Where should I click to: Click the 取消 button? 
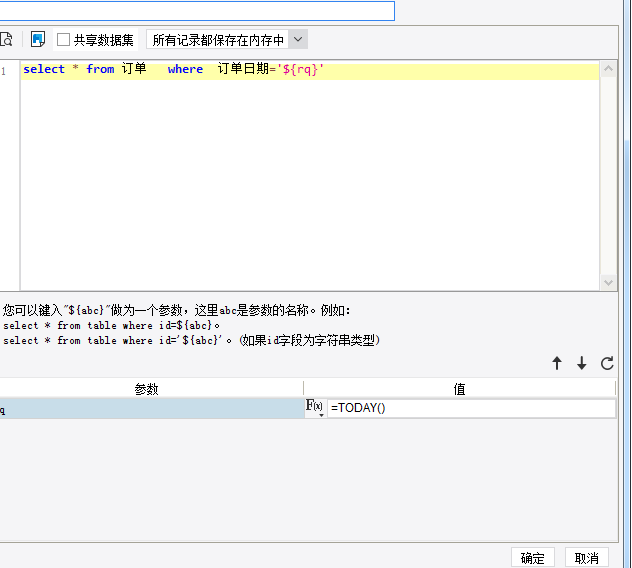586,558
